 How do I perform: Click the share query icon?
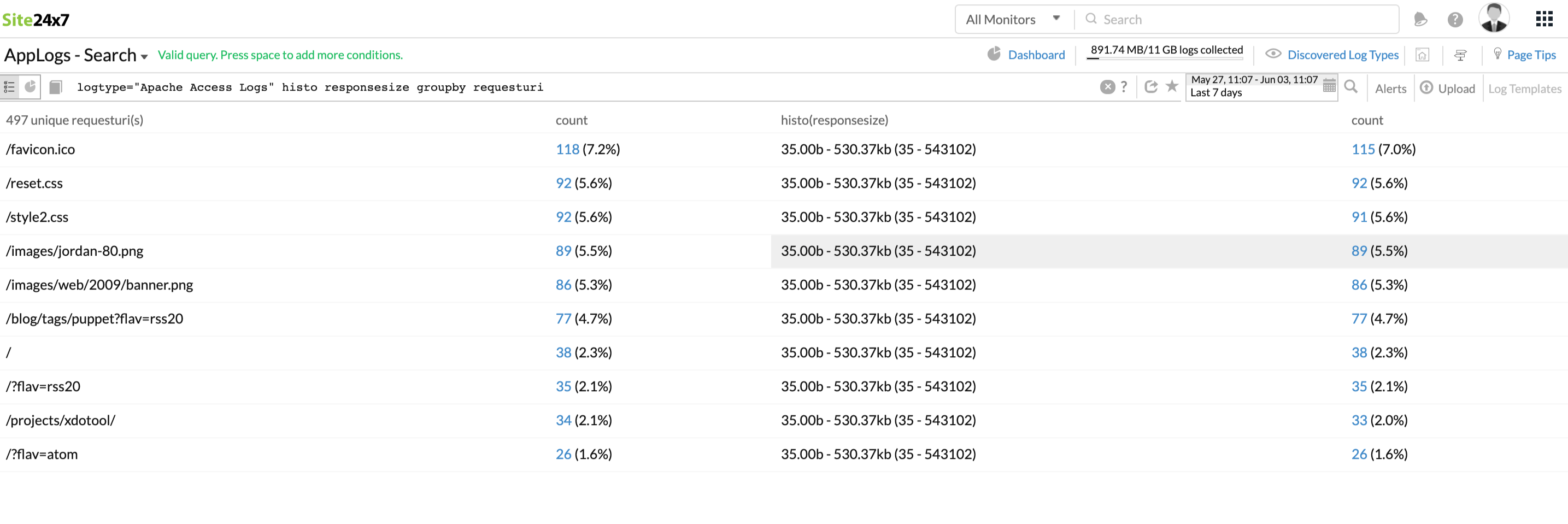(1150, 86)
